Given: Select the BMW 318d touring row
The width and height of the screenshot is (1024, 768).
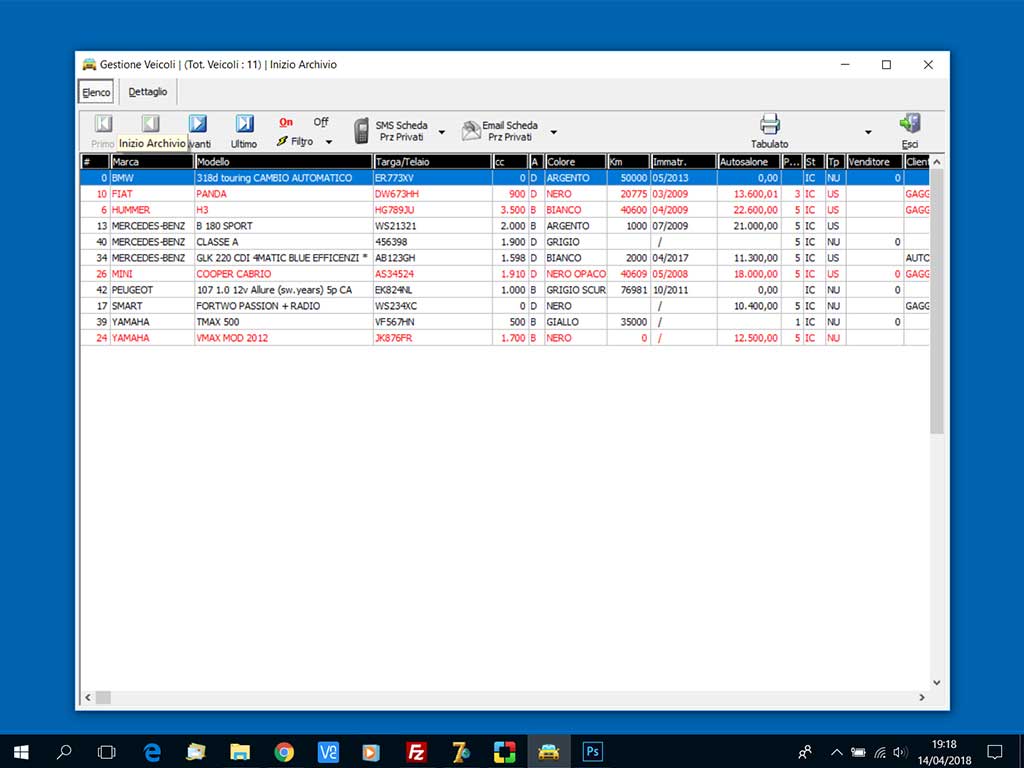Looking at the screenshot, I should 505,178.
